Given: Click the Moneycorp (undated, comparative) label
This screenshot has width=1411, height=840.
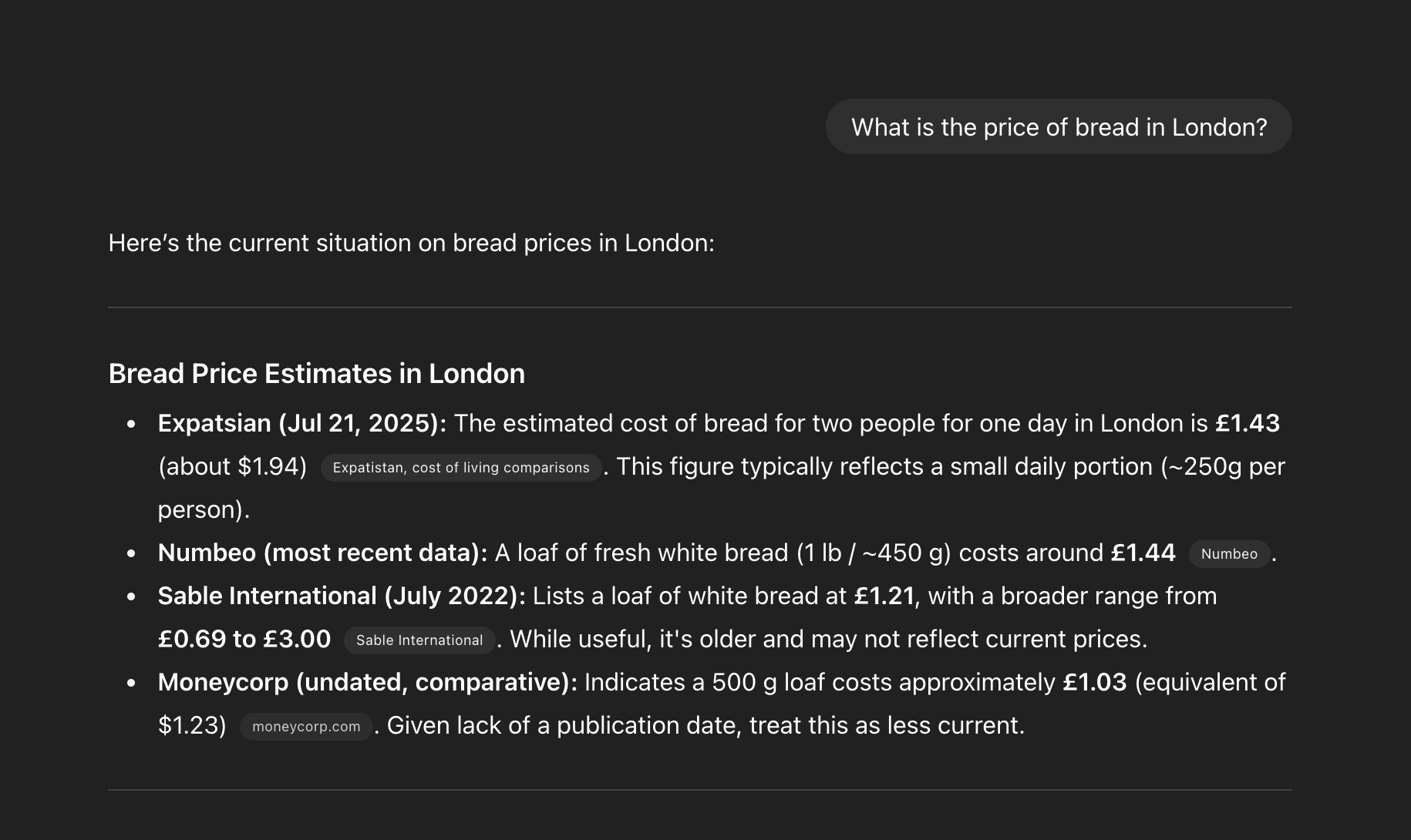Looking at the screenshot, I should click(x=368, y=682).
